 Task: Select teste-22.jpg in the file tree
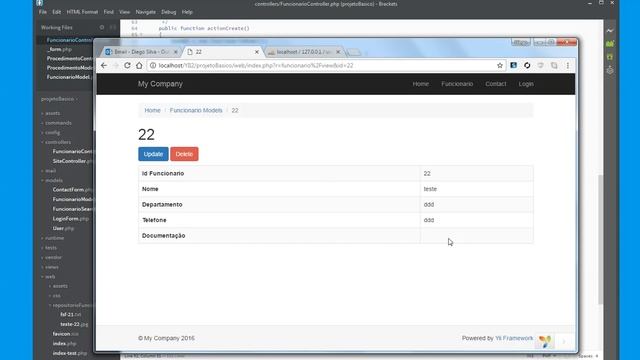pos(74,324)
